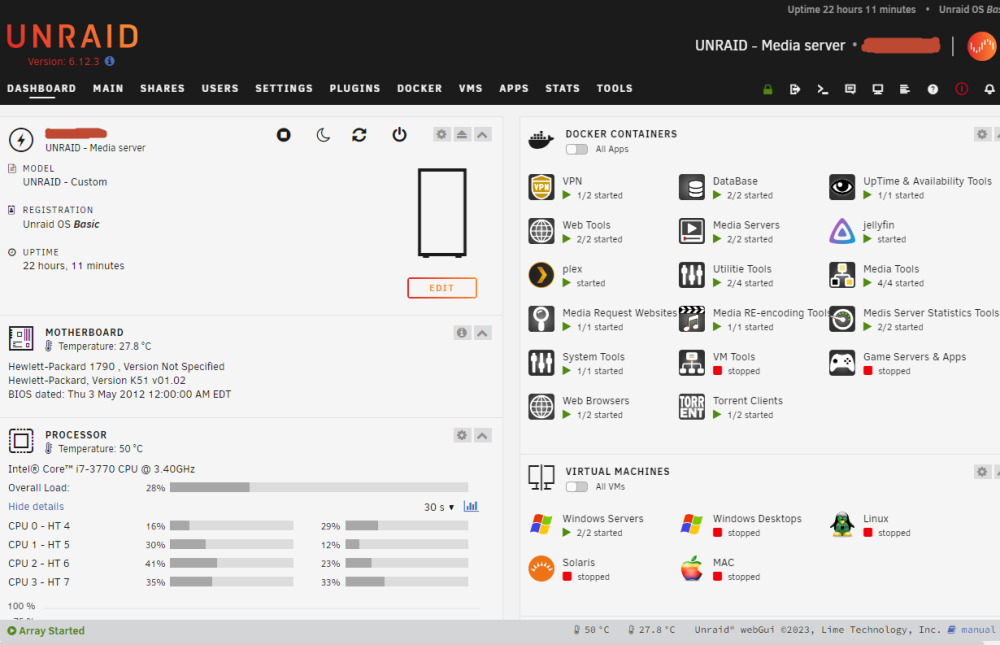The image size is (1000, 645).
Task: Open the TOOLS tab
Action: (614, 89)
